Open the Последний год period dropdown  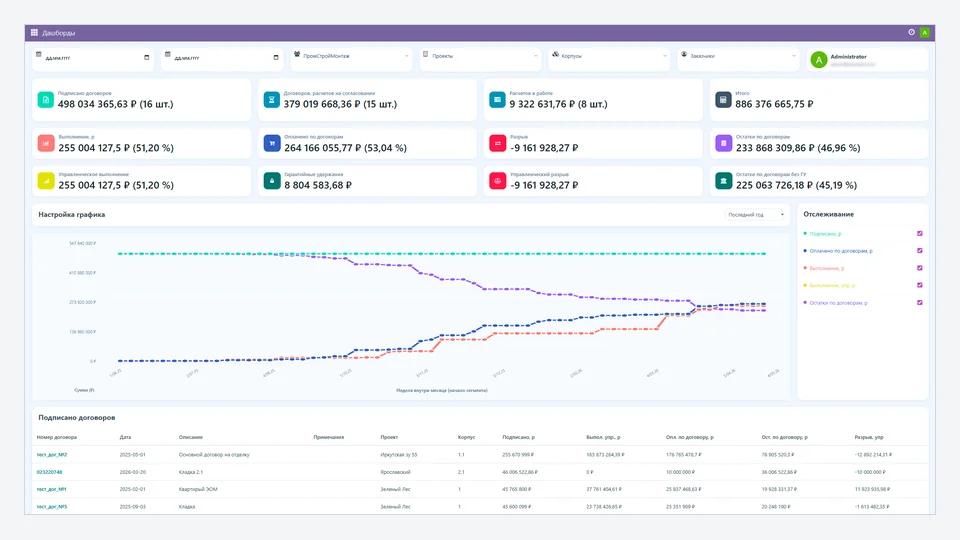[x=756, y=214]
